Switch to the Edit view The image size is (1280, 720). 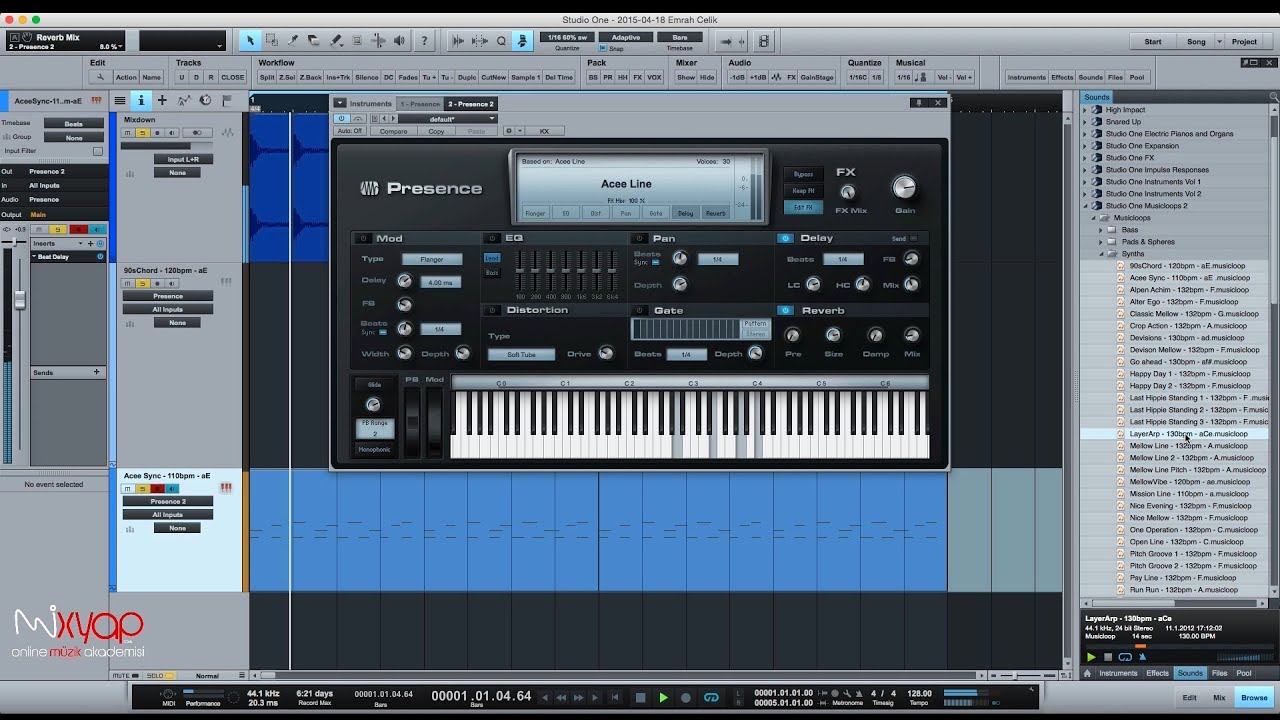coord(1189,697)
